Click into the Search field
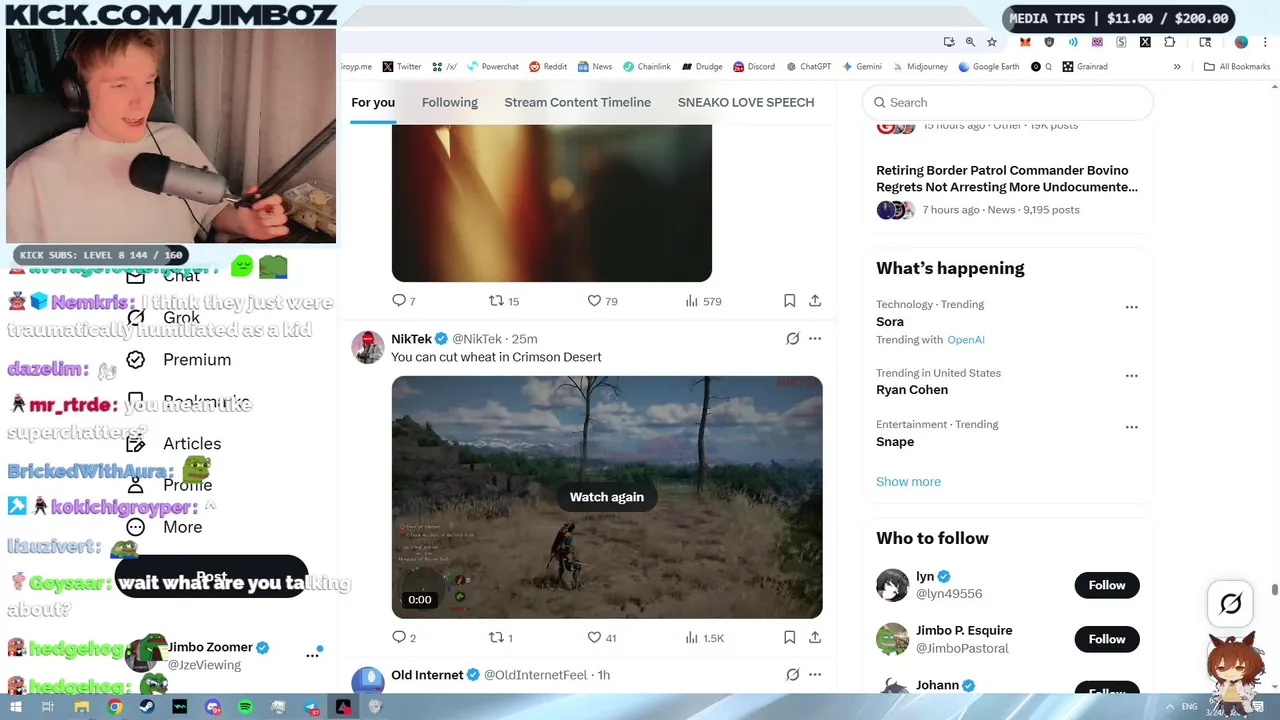Viewport: 1280px width, 720px height. click(1008, 102)
